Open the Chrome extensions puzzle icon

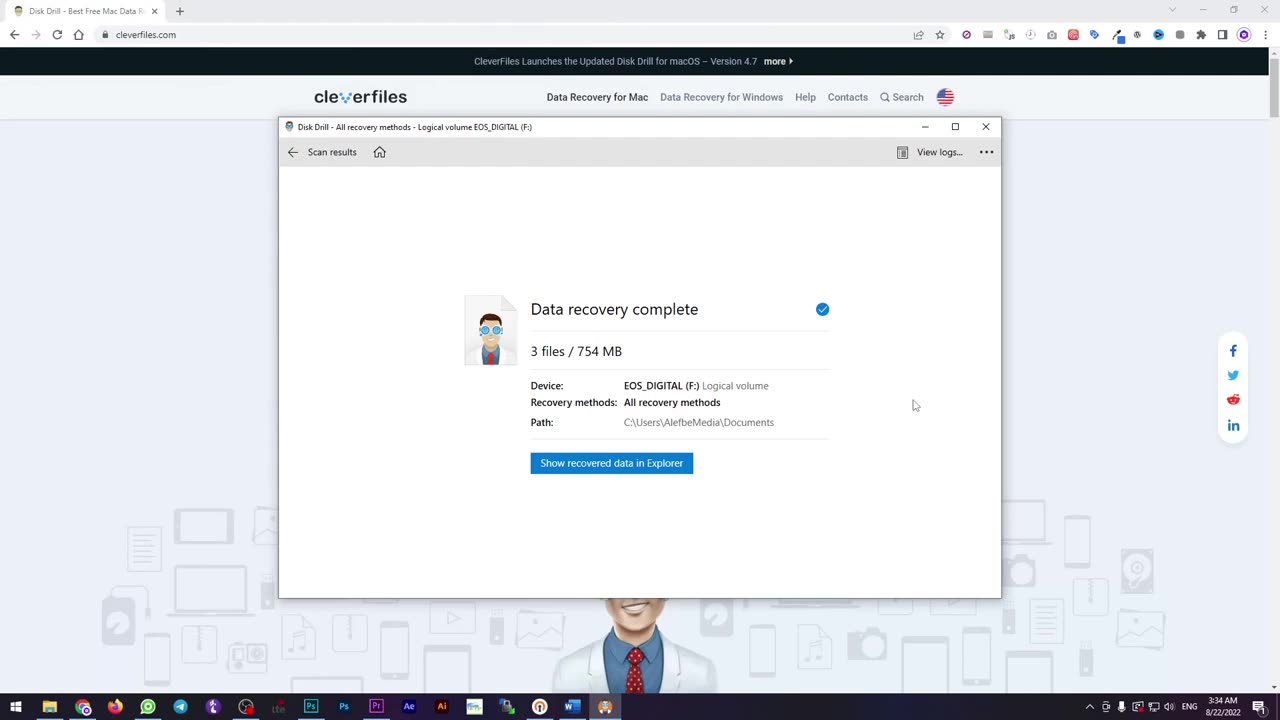1201,35
